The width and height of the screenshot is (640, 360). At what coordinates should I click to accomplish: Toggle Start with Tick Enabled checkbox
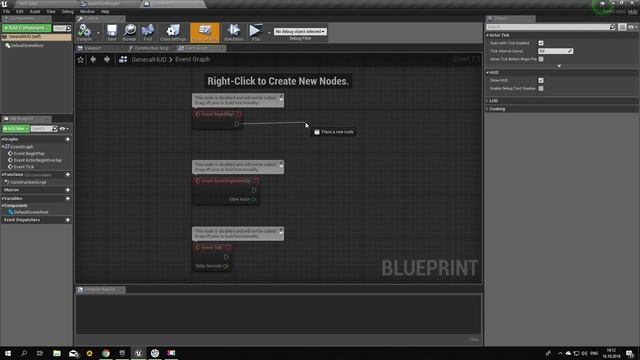(541, 43)
